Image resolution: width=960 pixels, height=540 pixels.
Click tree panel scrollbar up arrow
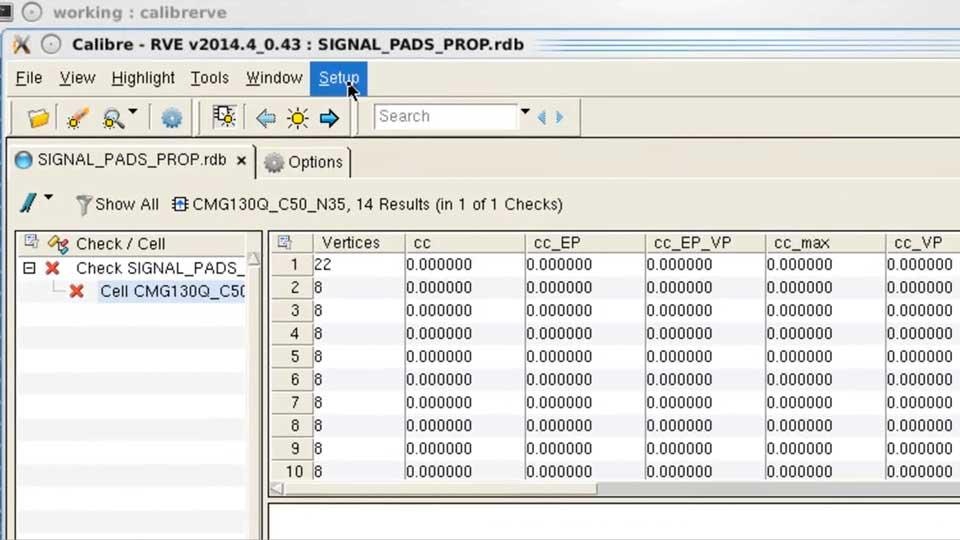tap(253, 259)
